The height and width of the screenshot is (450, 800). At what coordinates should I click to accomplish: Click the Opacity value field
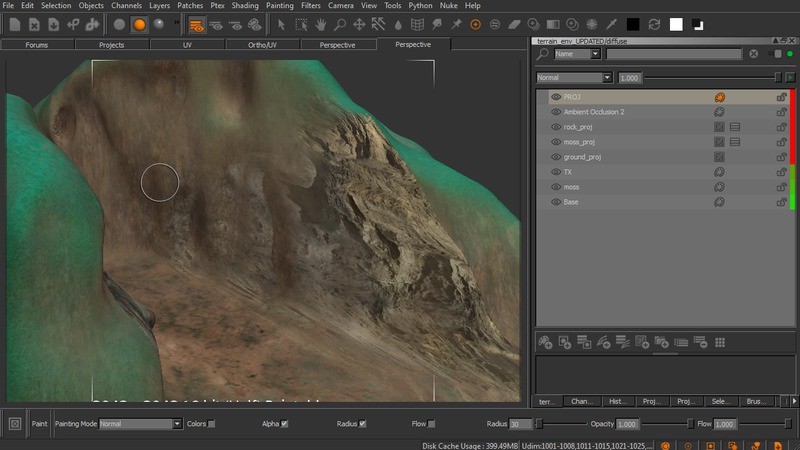tap(628, 424)
